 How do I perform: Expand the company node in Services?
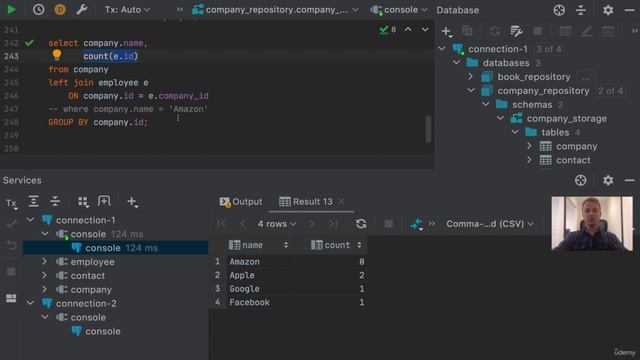[x=44, y=289]
